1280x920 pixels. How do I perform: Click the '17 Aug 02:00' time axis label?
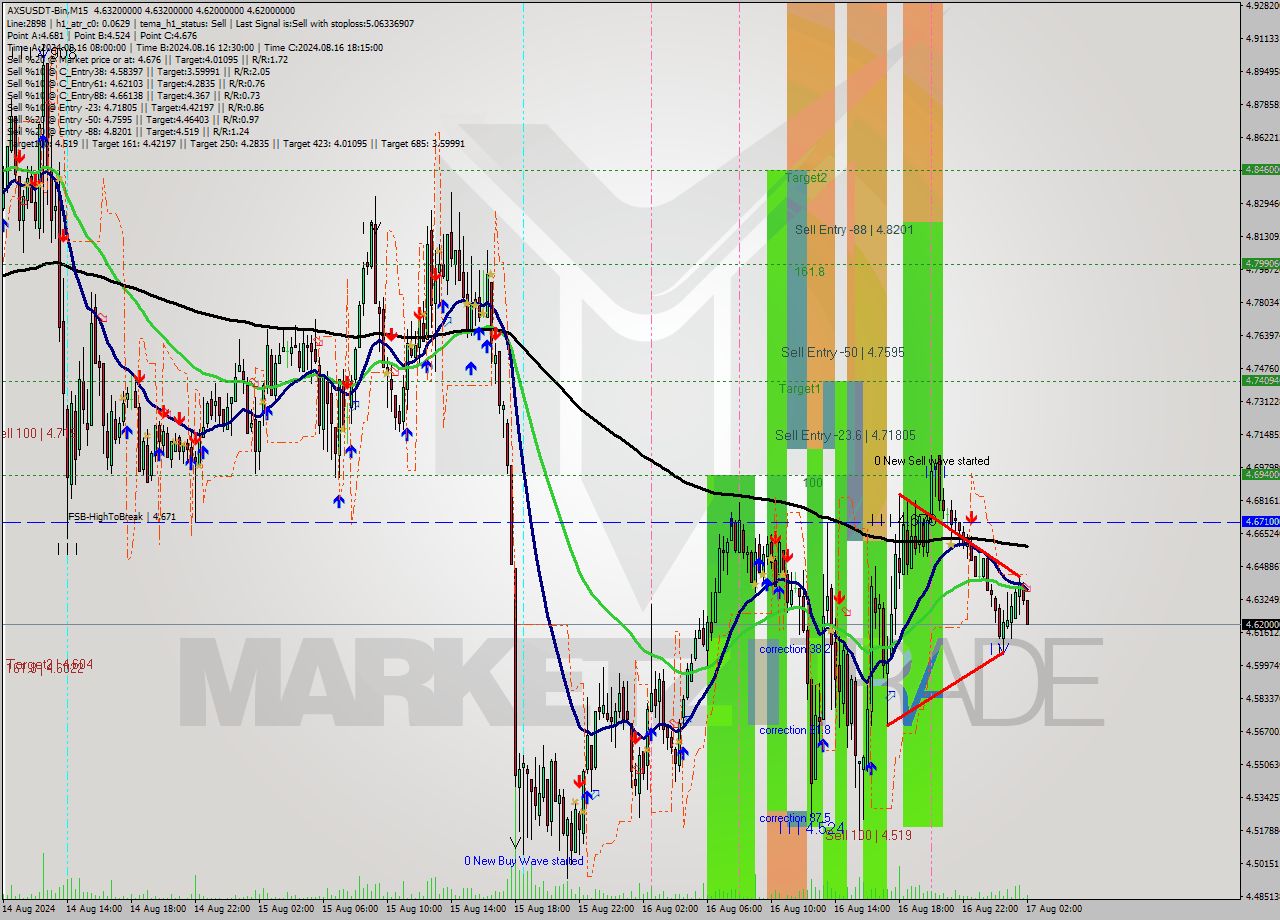pyautogui.click(x=1054, y=909)
